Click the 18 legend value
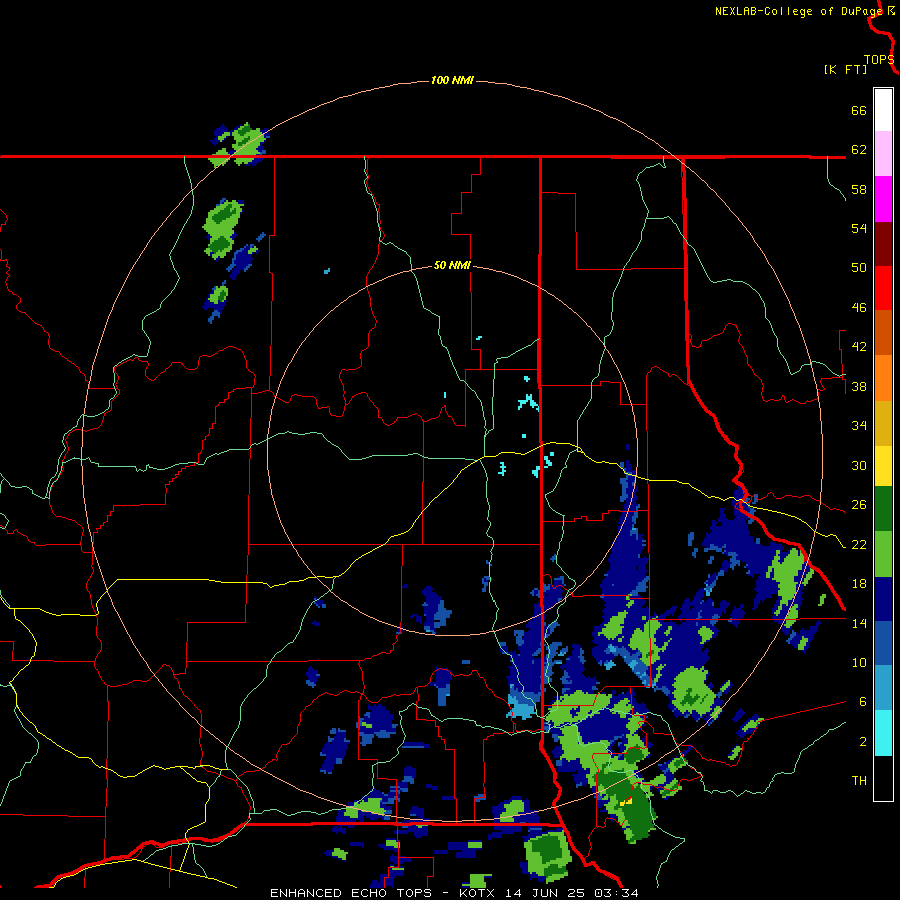Image resolution: width=900 pixels, height=900 pixels. tap(859, 584)
